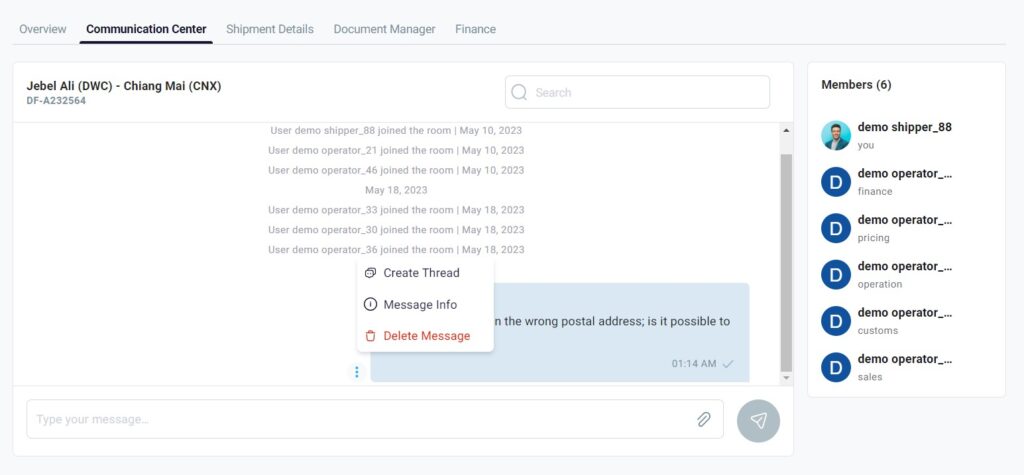Choose Delete Message from context menu

(425, 336)
